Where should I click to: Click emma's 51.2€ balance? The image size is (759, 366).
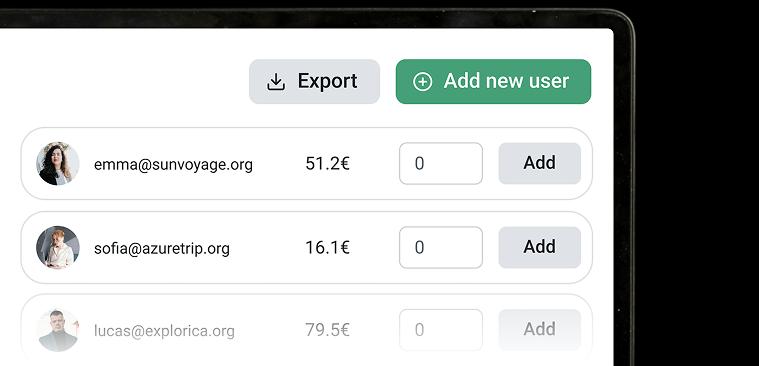point(327,164)
